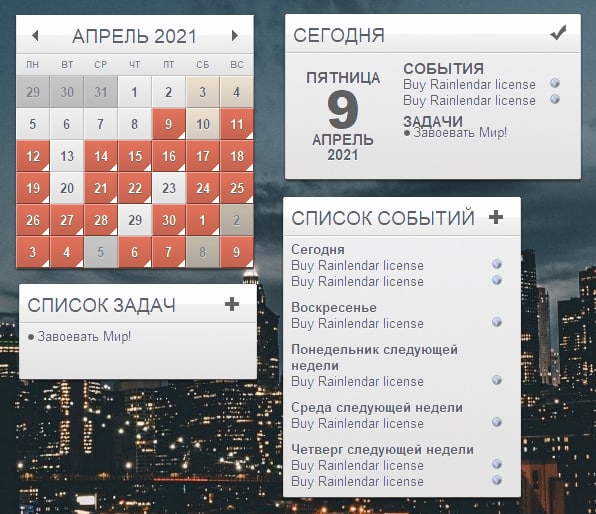Select April 13 in the calendar

pos(67,156)
